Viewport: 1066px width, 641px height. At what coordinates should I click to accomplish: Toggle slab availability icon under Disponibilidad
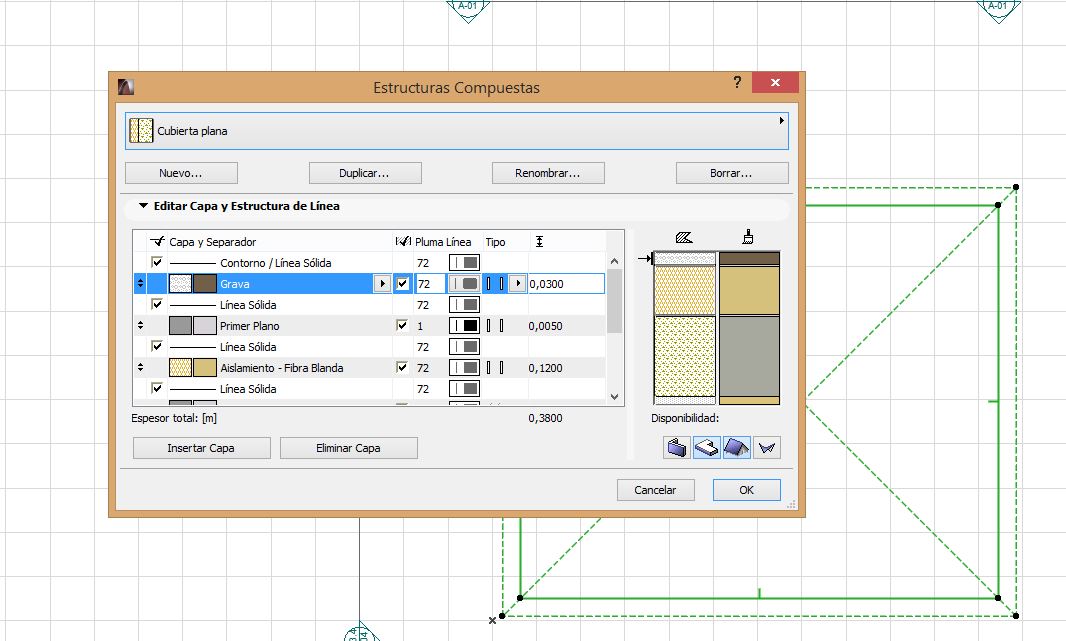[x=707, y=448]
